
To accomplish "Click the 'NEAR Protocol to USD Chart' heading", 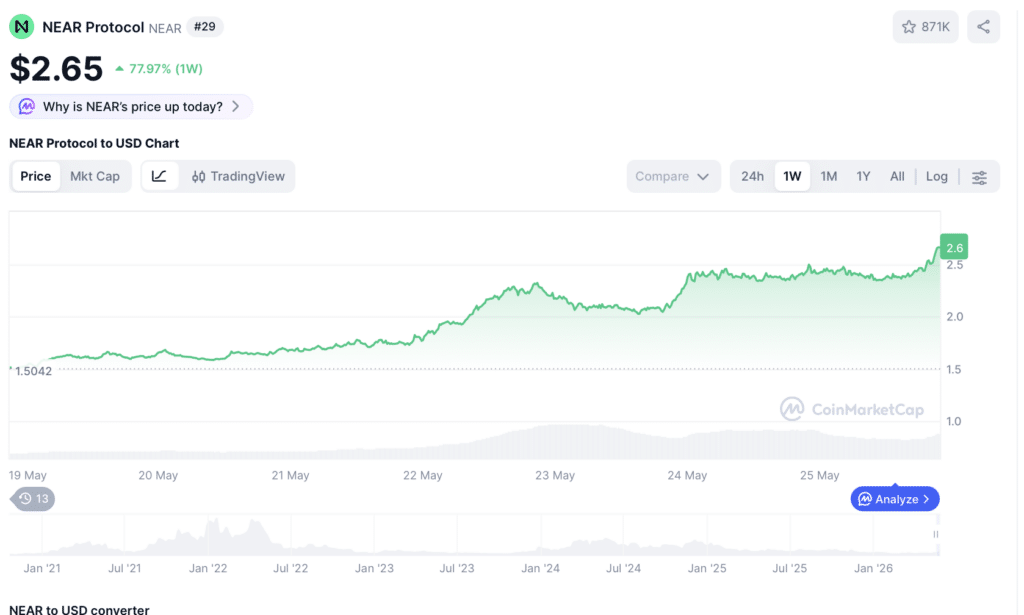I will coord(94,143).
